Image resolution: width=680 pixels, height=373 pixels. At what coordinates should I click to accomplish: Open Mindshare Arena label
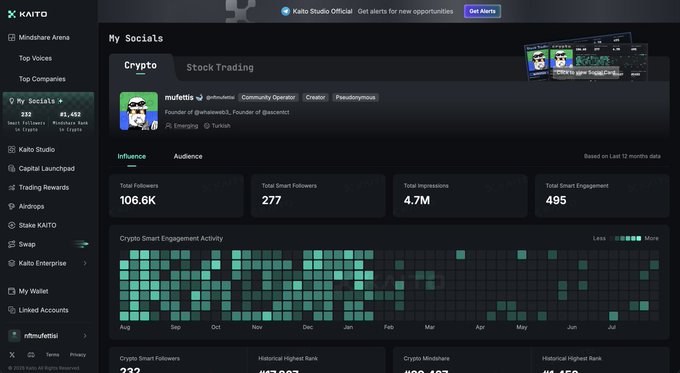coord(44,38)
